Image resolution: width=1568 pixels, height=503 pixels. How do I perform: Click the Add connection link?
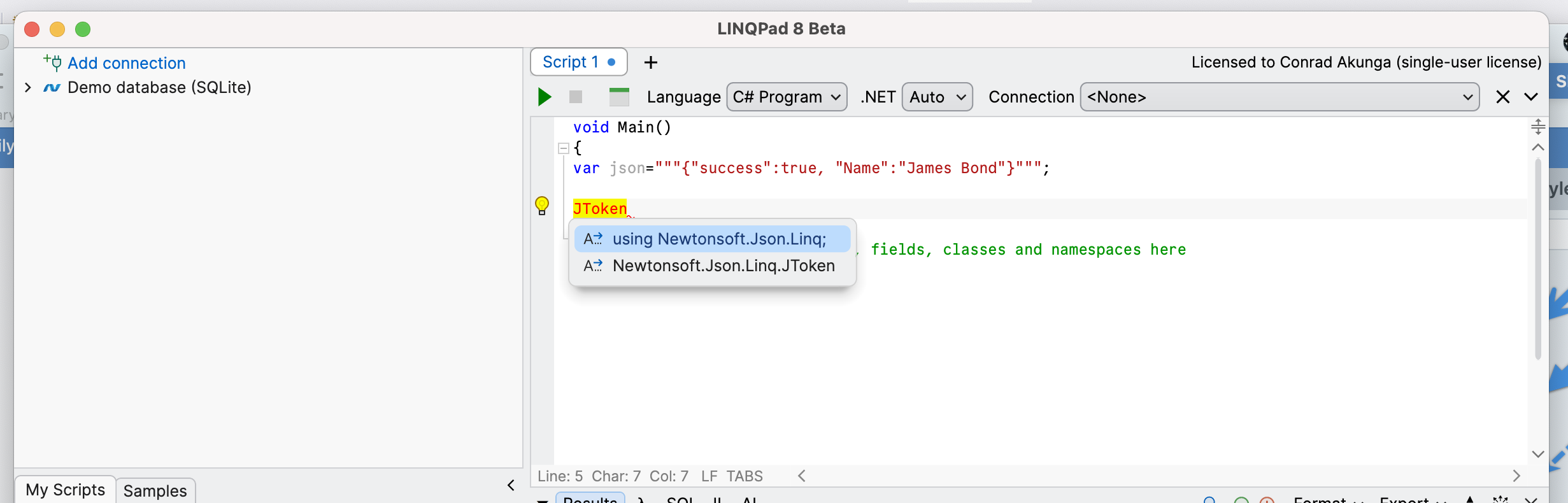pyautogui.click(x=126, y=63)
